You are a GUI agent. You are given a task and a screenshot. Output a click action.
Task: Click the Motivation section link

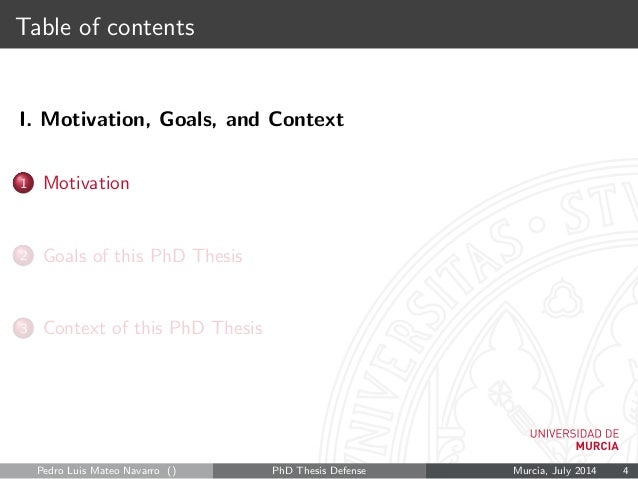pyautogui.click(x=86, y=183)
